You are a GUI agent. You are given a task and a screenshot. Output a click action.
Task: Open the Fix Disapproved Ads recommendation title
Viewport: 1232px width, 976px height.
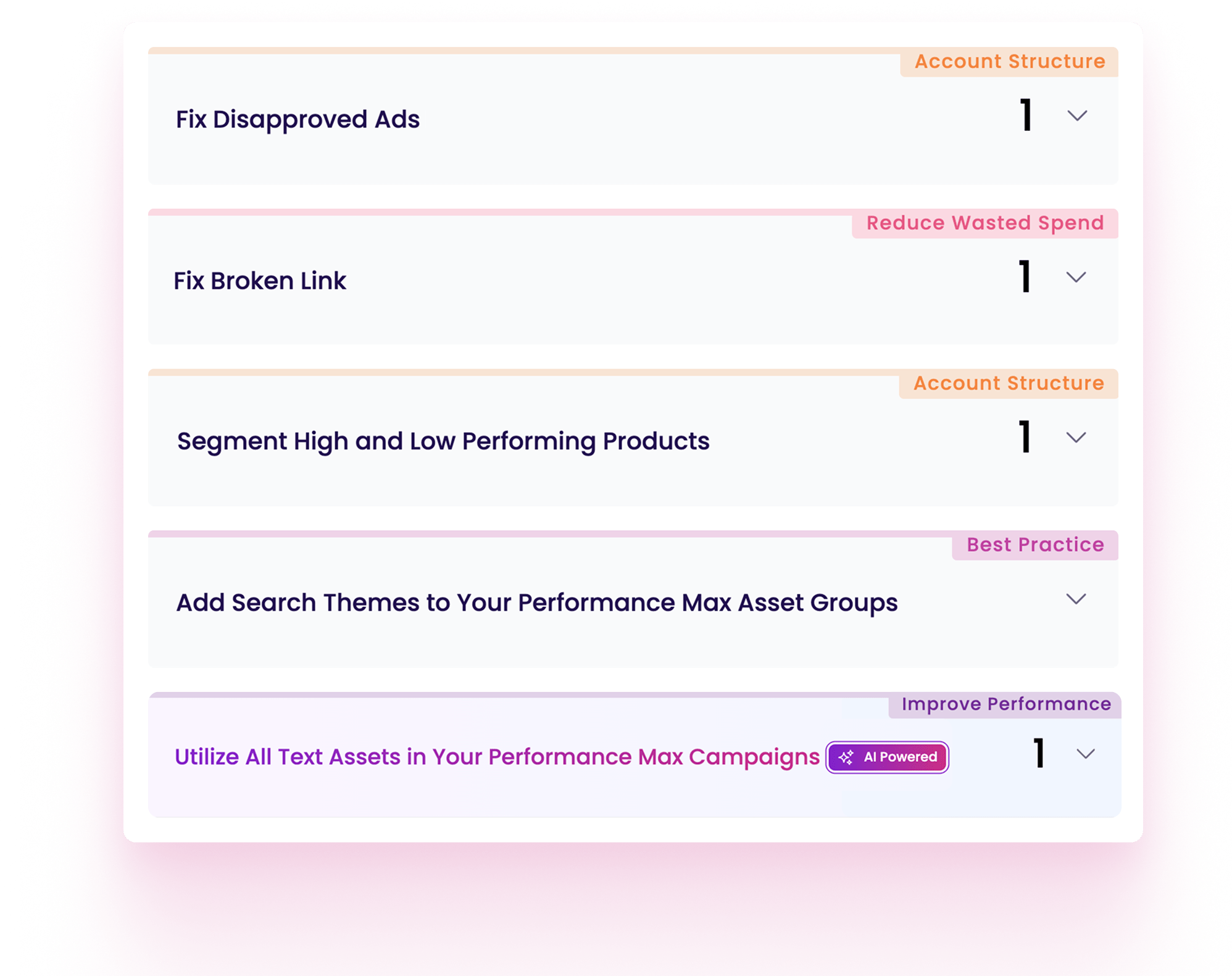298,120
